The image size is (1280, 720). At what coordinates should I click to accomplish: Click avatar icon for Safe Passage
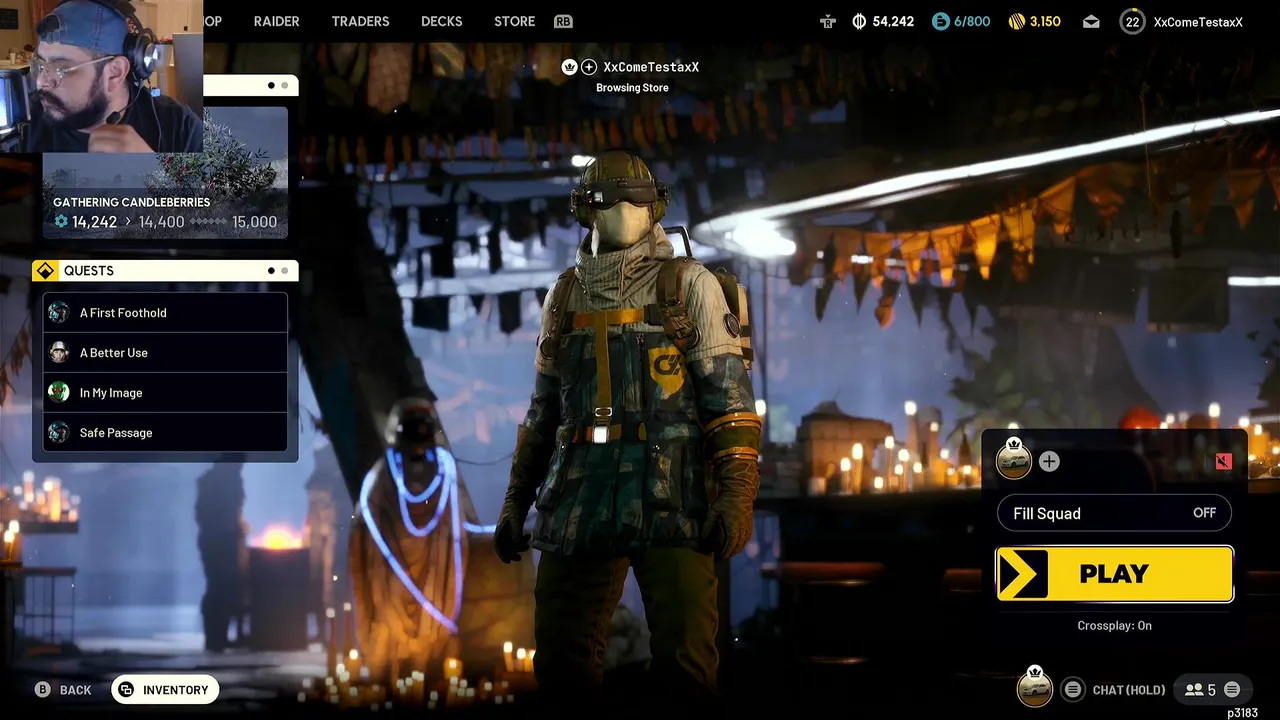point(59,433)
